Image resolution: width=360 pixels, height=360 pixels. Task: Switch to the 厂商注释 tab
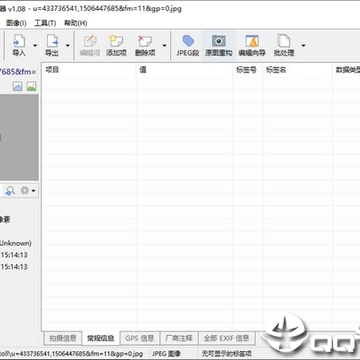[x=179, y=338]
